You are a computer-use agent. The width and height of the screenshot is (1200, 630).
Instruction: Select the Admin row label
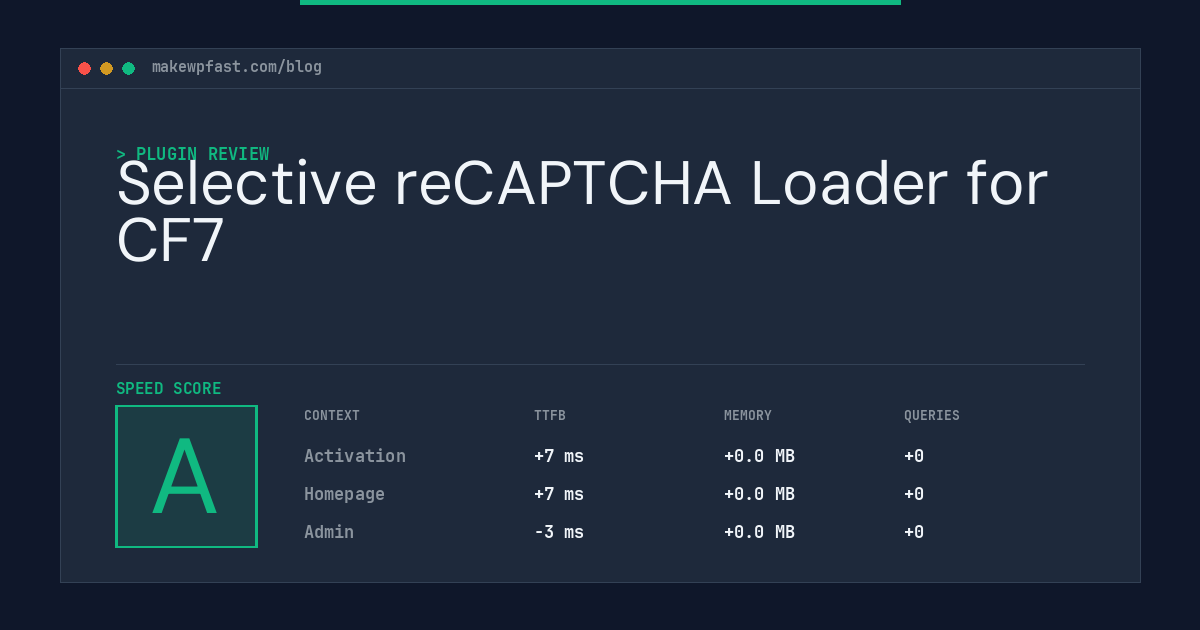[329, 532]
